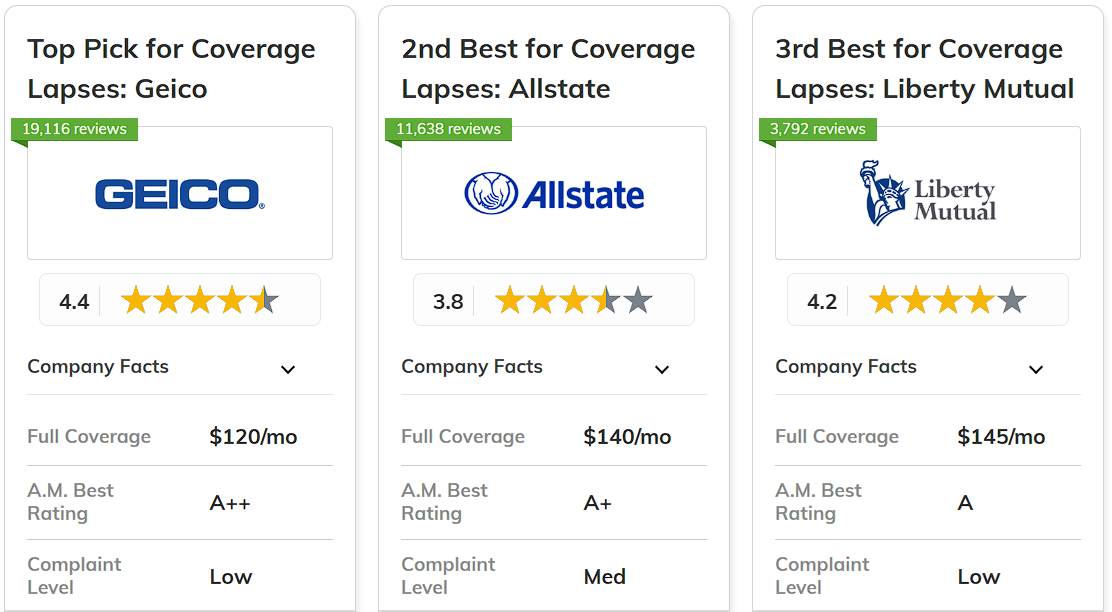This screenshot has height=612, width=1112.
Task: Click the Allstate logo image
Action: click(x=554, y=194)
